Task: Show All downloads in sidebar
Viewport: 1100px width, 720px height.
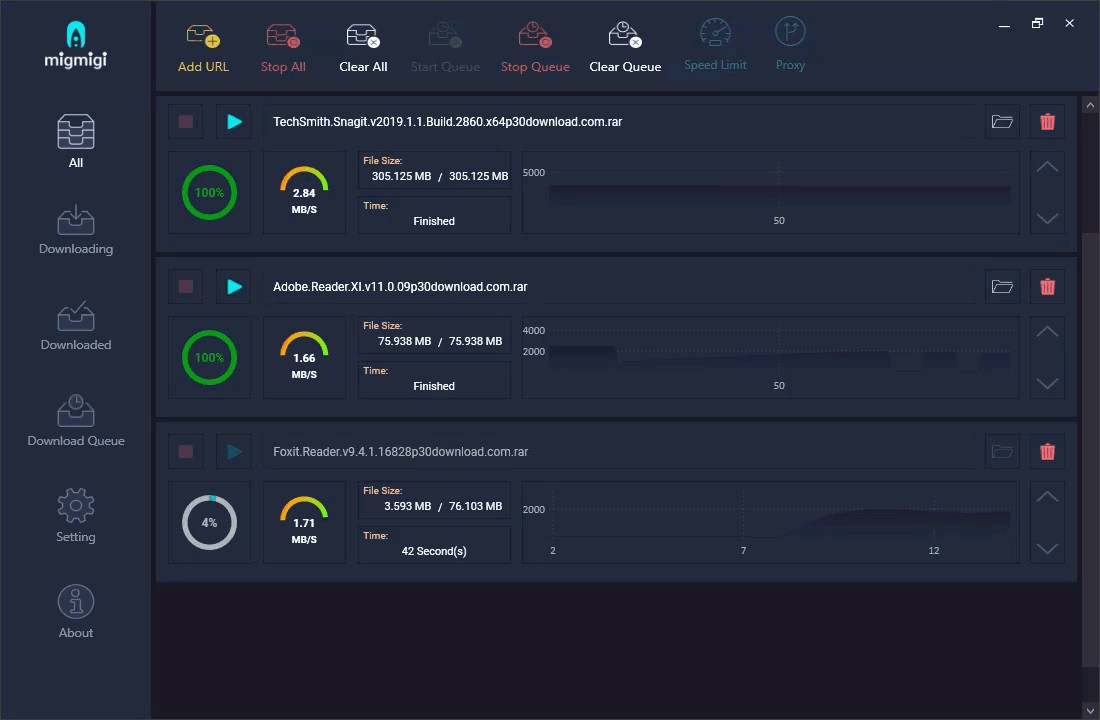Action: [x=76, y=141]
